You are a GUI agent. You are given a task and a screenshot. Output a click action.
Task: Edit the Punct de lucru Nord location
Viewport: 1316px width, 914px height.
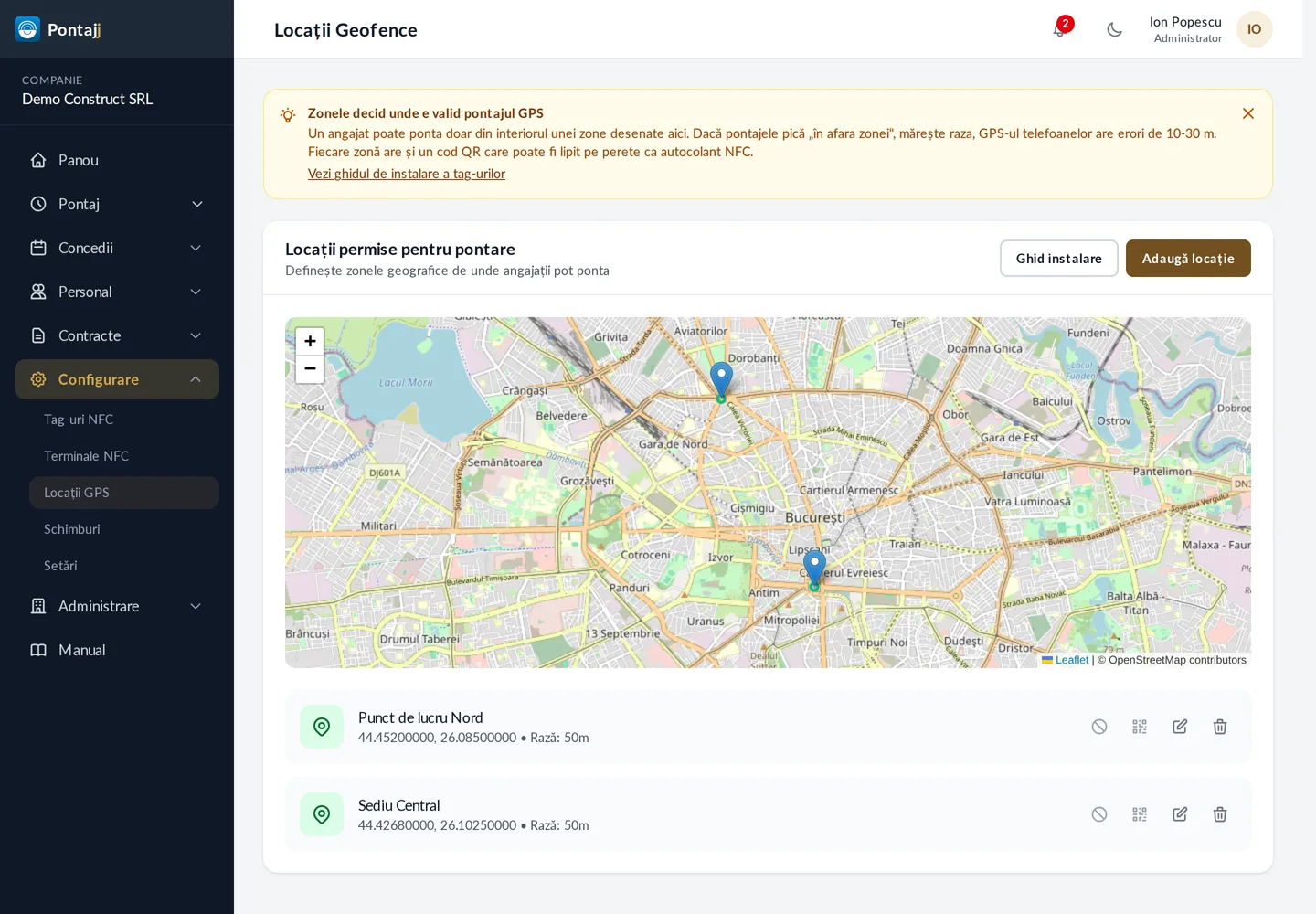click(x=1180, y=727)
